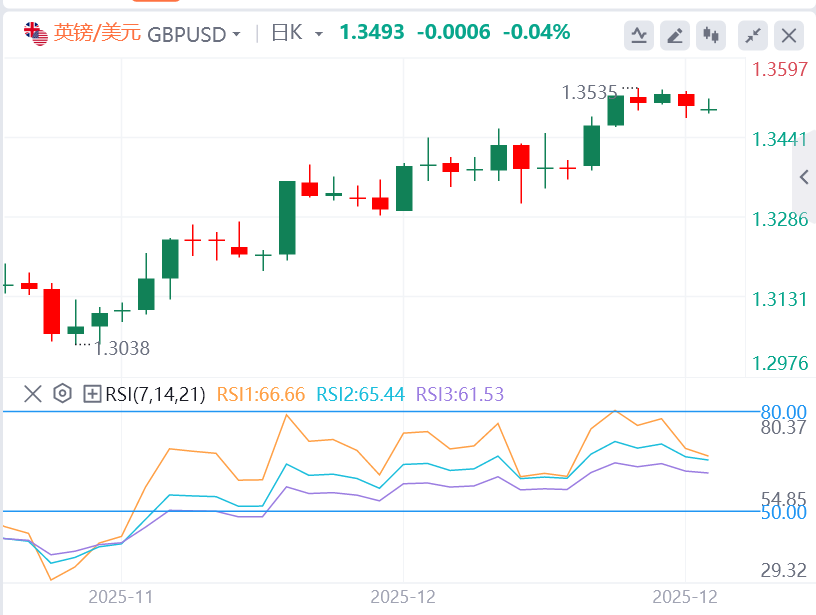The width and height of the screenshot is (816, 615).
Task: Open the candlestick chart style icon
Action: (711, 36)
